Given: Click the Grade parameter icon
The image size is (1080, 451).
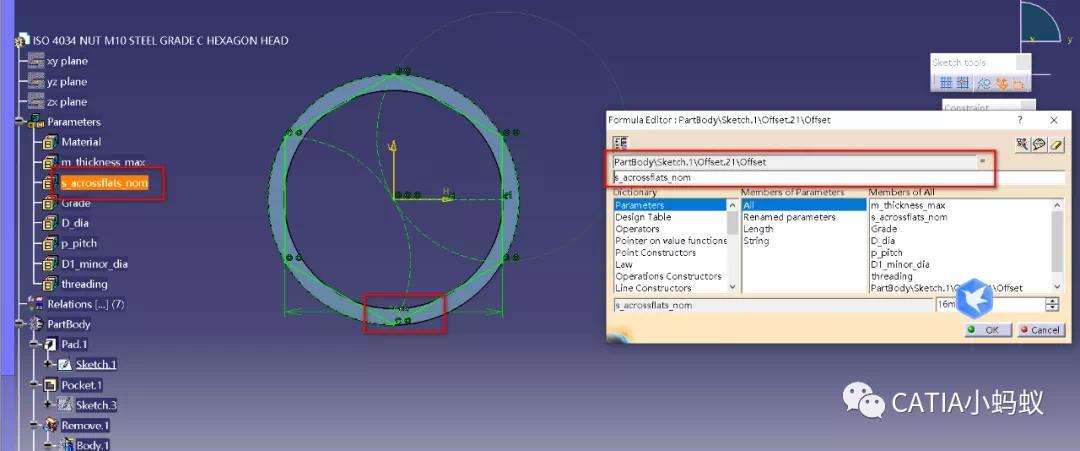Looking at the screenshot, I should coord(50,203).
